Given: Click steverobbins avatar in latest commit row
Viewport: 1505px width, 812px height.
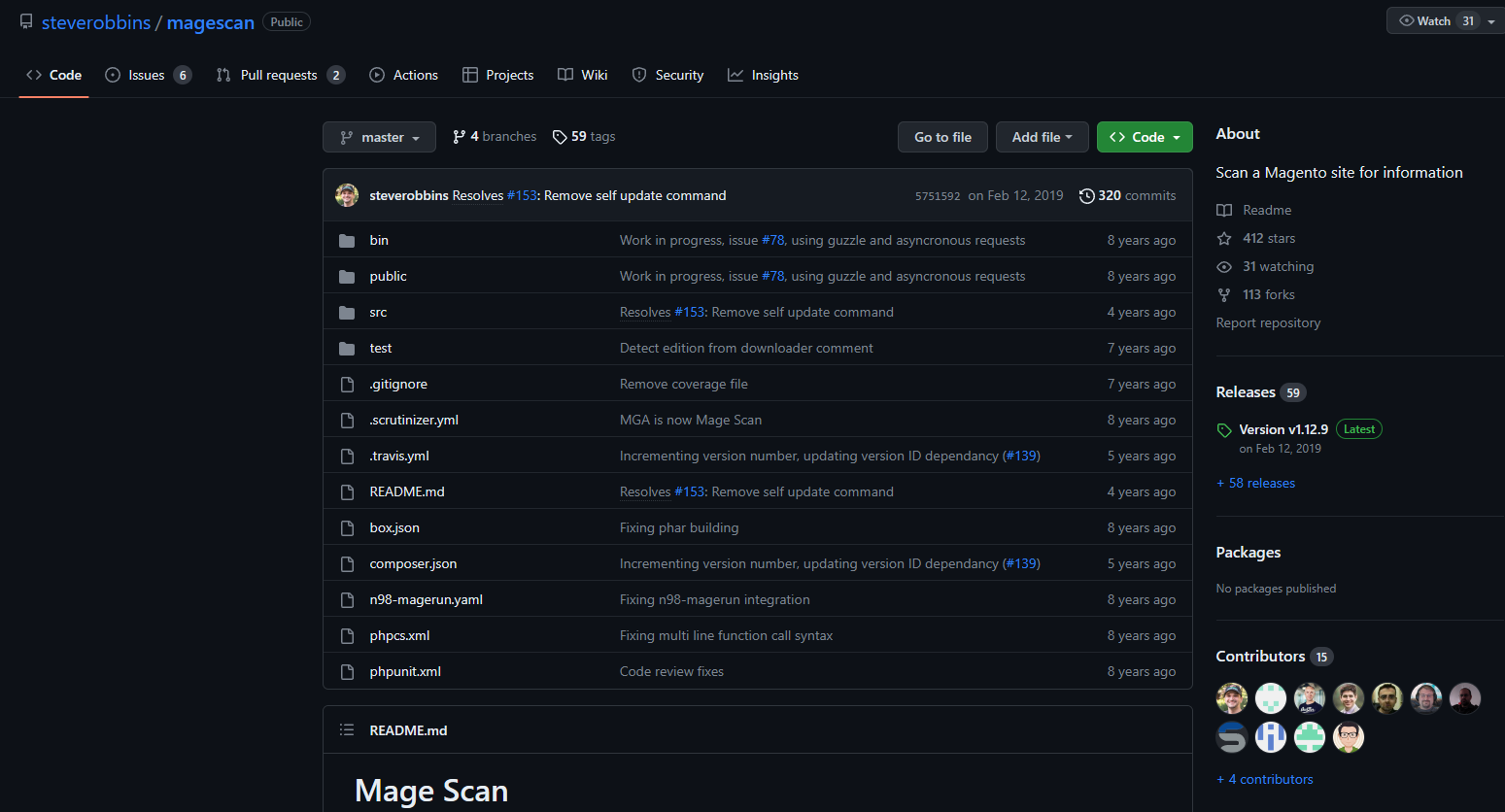Looking at the screenshot, I should coord(347,195).
